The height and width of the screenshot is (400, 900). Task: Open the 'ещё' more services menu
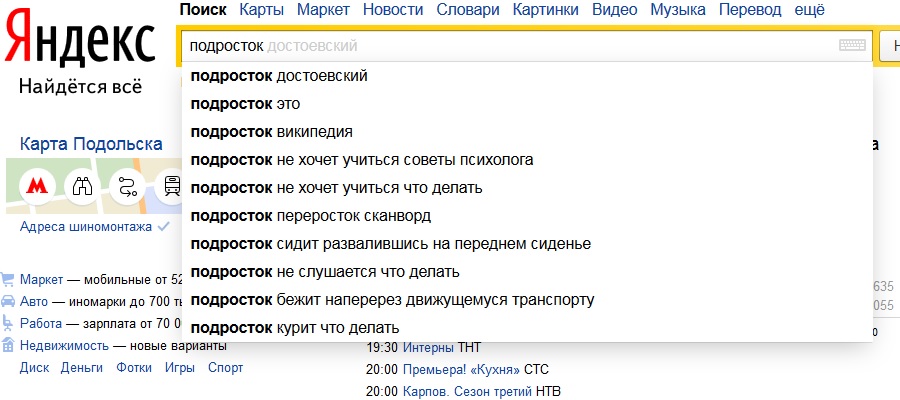[x=808, y=10]
